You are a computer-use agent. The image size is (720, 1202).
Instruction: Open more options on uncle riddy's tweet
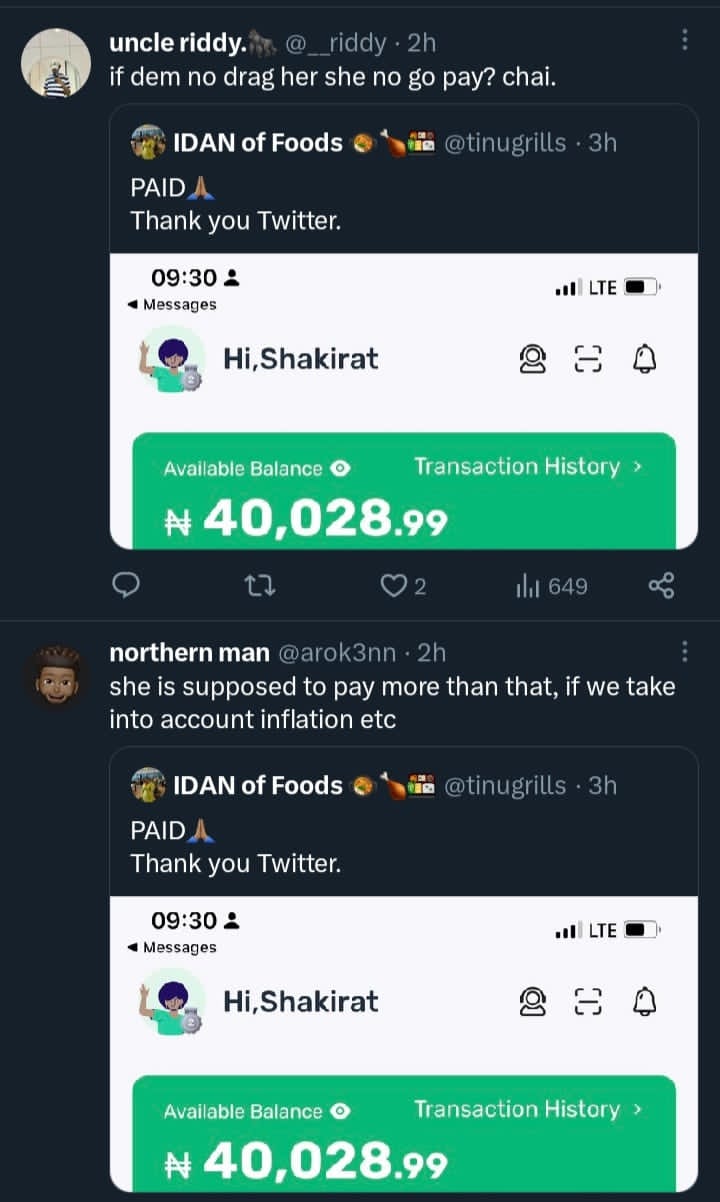685,39
